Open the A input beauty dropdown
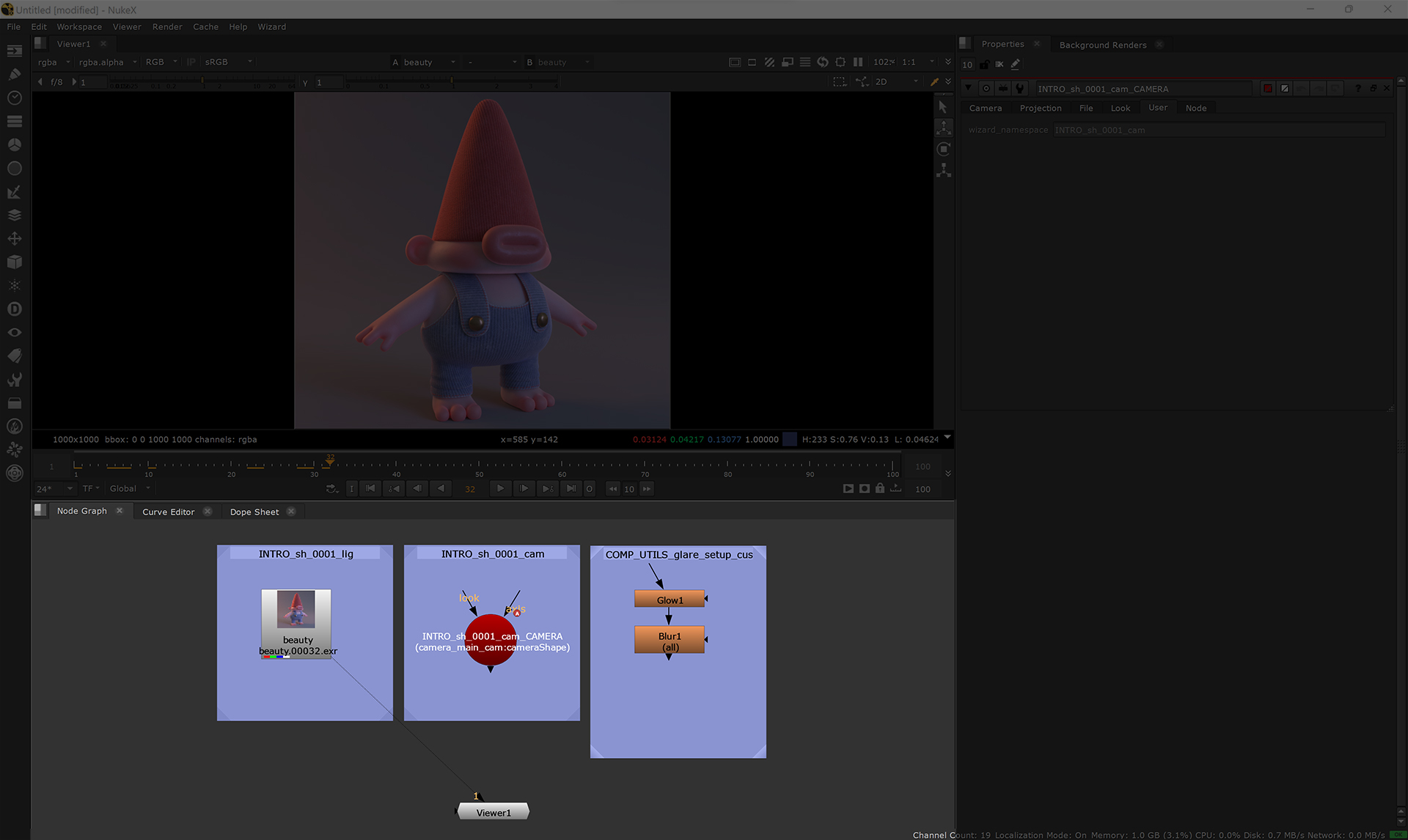 [430, 62]
